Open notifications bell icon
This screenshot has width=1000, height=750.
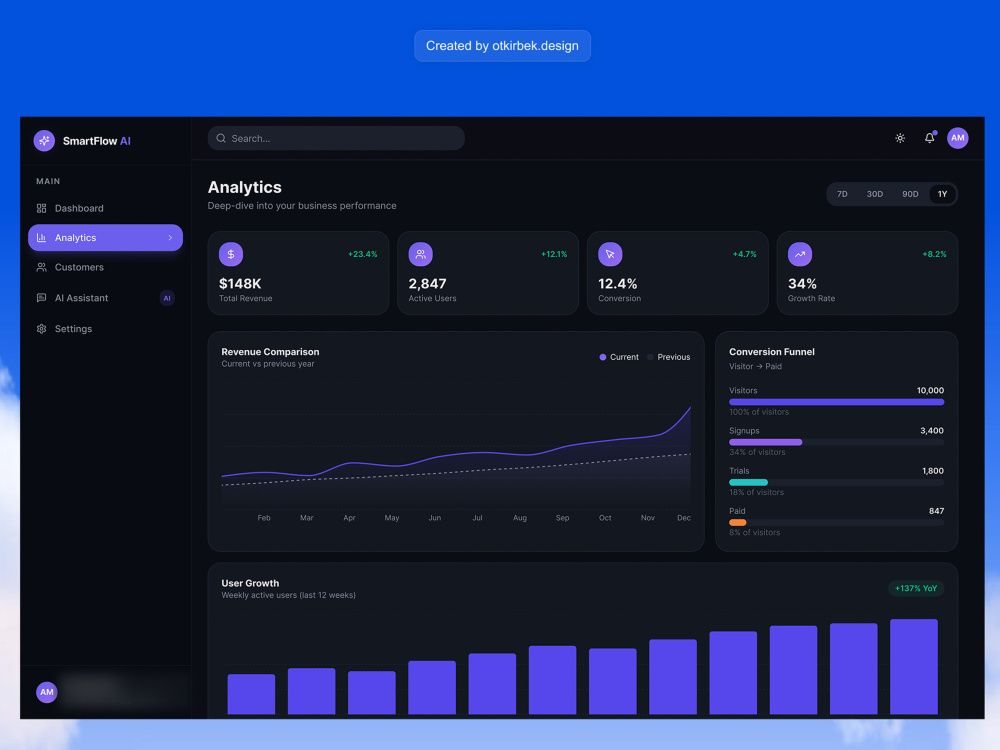tap(930, 138)
